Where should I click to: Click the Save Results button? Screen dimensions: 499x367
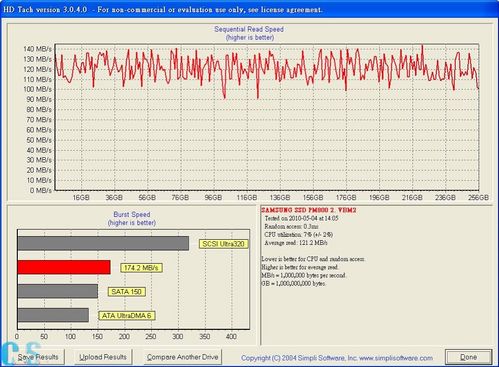click(x=38, y=357)
